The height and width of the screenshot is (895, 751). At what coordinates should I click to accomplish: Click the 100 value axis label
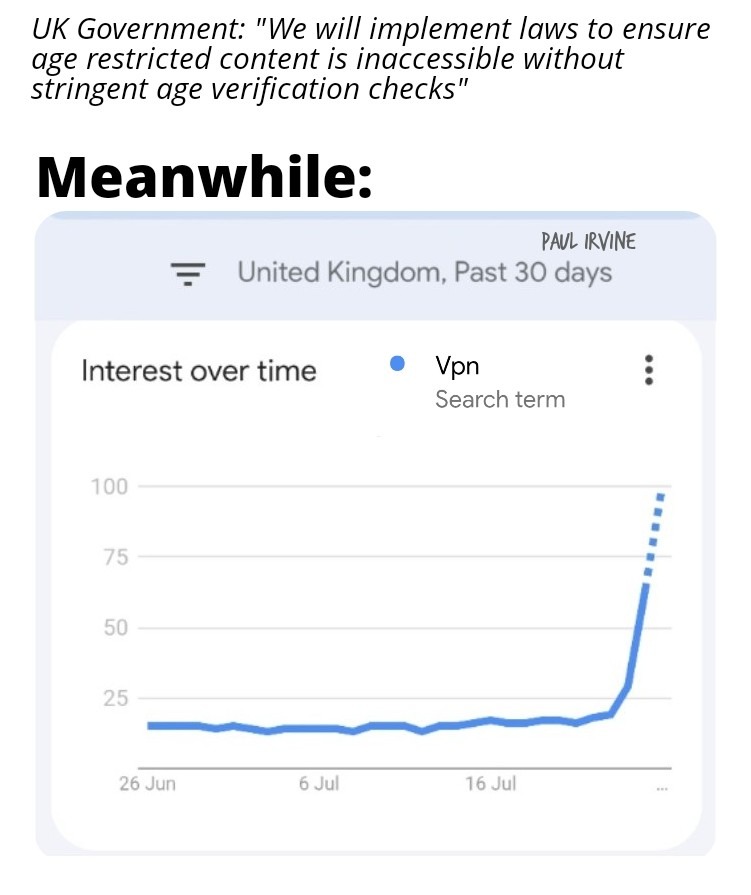tap(110, 487)
